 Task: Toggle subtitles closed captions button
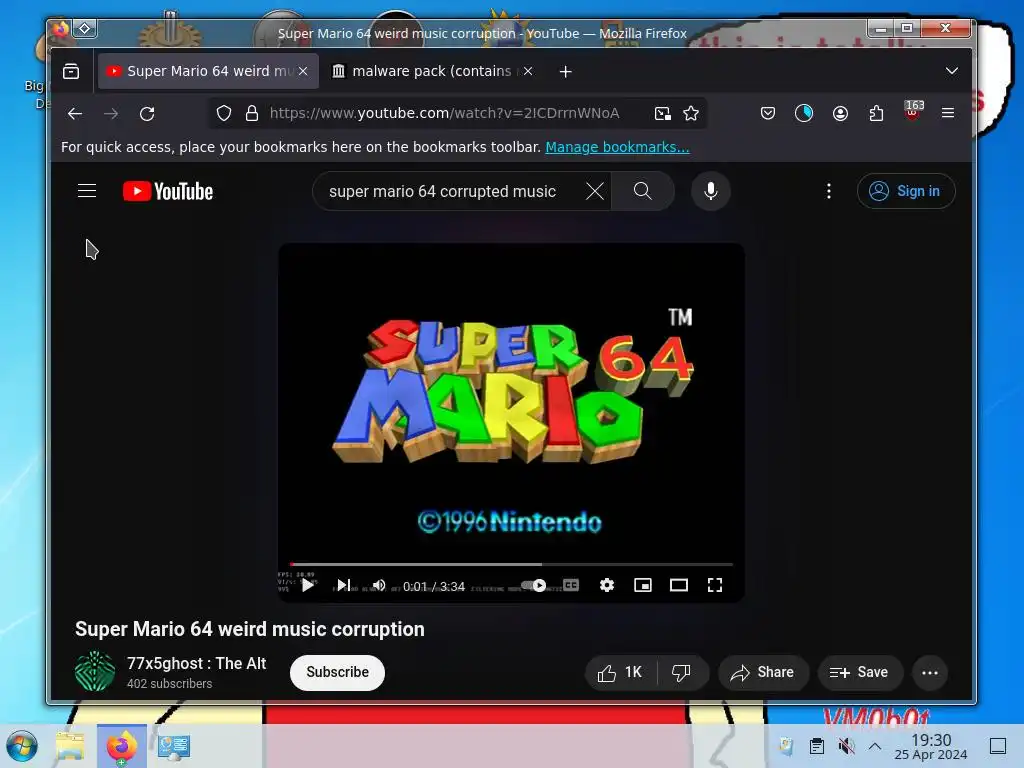click(x=571, y=585)
